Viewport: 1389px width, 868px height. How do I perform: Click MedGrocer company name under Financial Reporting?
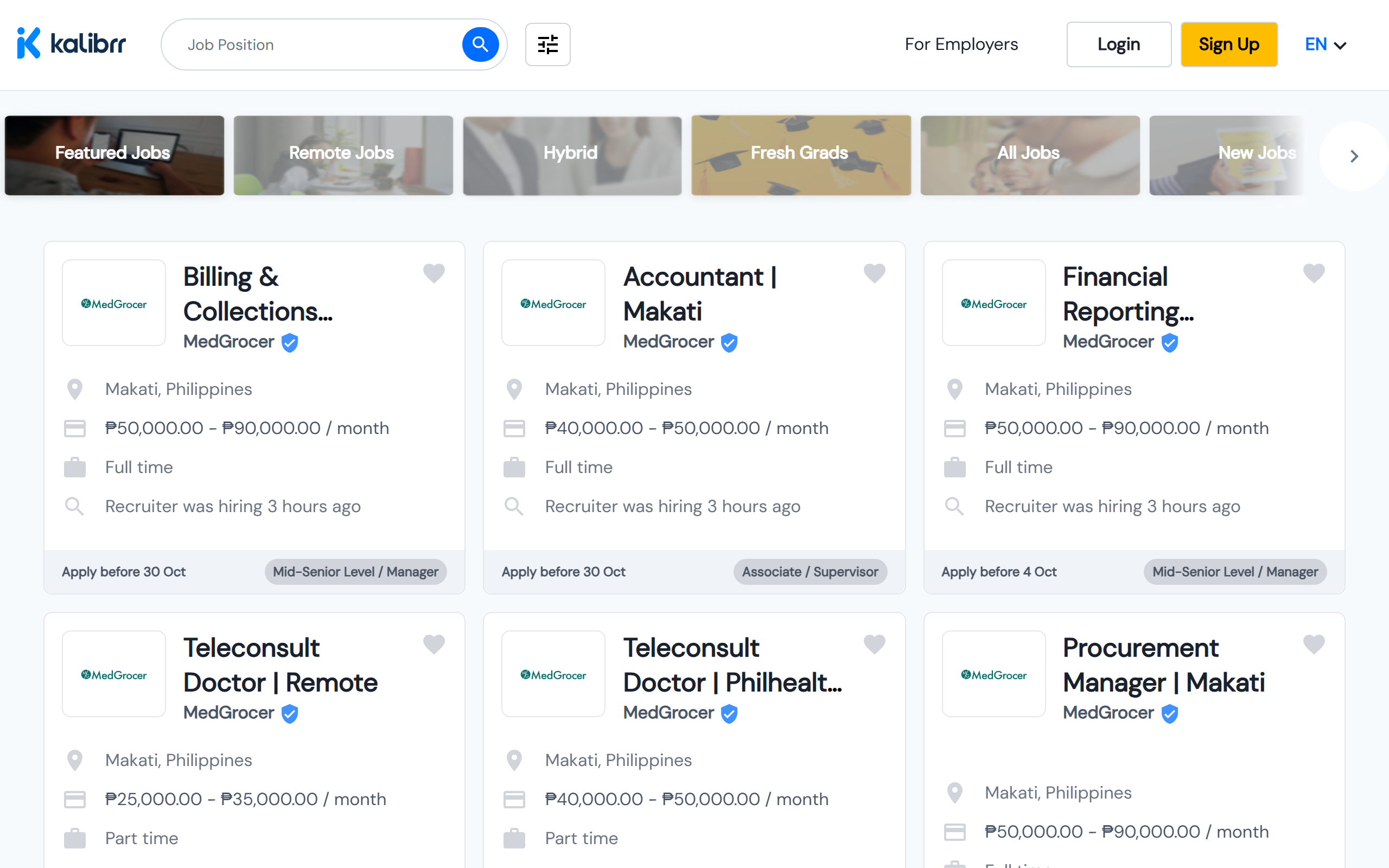1108,342
